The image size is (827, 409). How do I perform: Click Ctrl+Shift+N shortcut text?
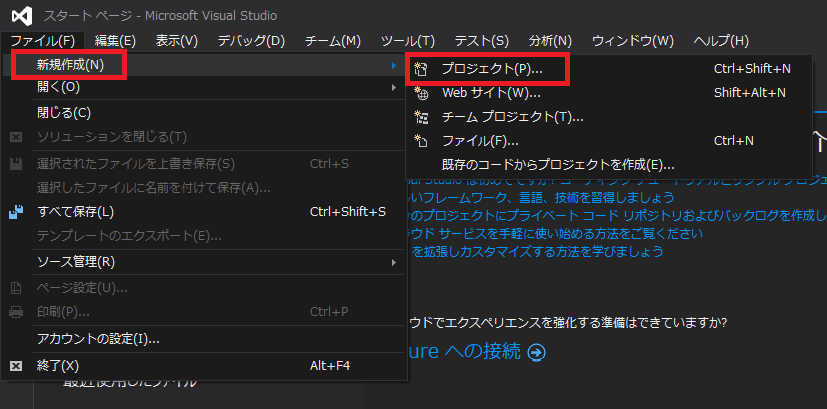[x=752, y=69]
